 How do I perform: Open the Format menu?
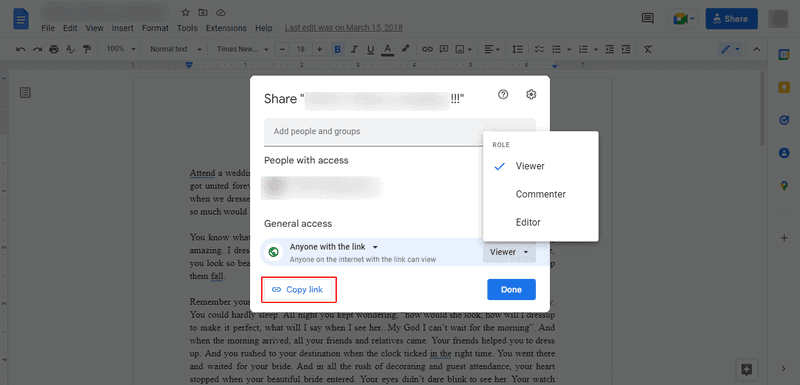click(x=155, y=28)
